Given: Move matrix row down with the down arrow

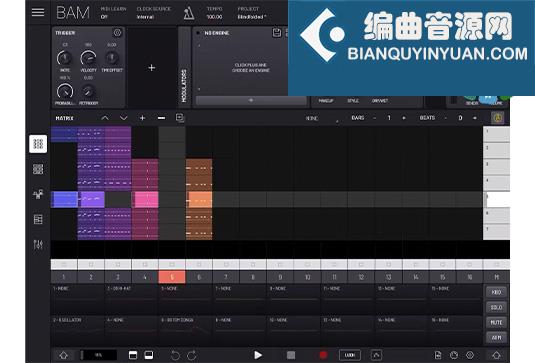Looking at the screenshot, I should click(124, 118).
